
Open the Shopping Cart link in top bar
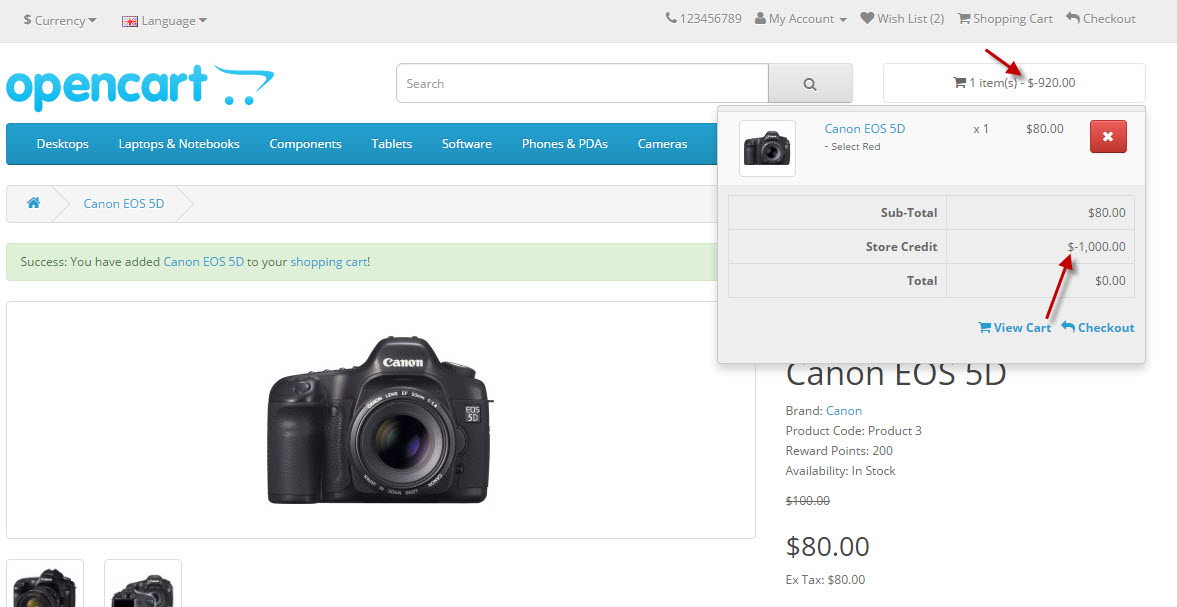point(1005,19)
